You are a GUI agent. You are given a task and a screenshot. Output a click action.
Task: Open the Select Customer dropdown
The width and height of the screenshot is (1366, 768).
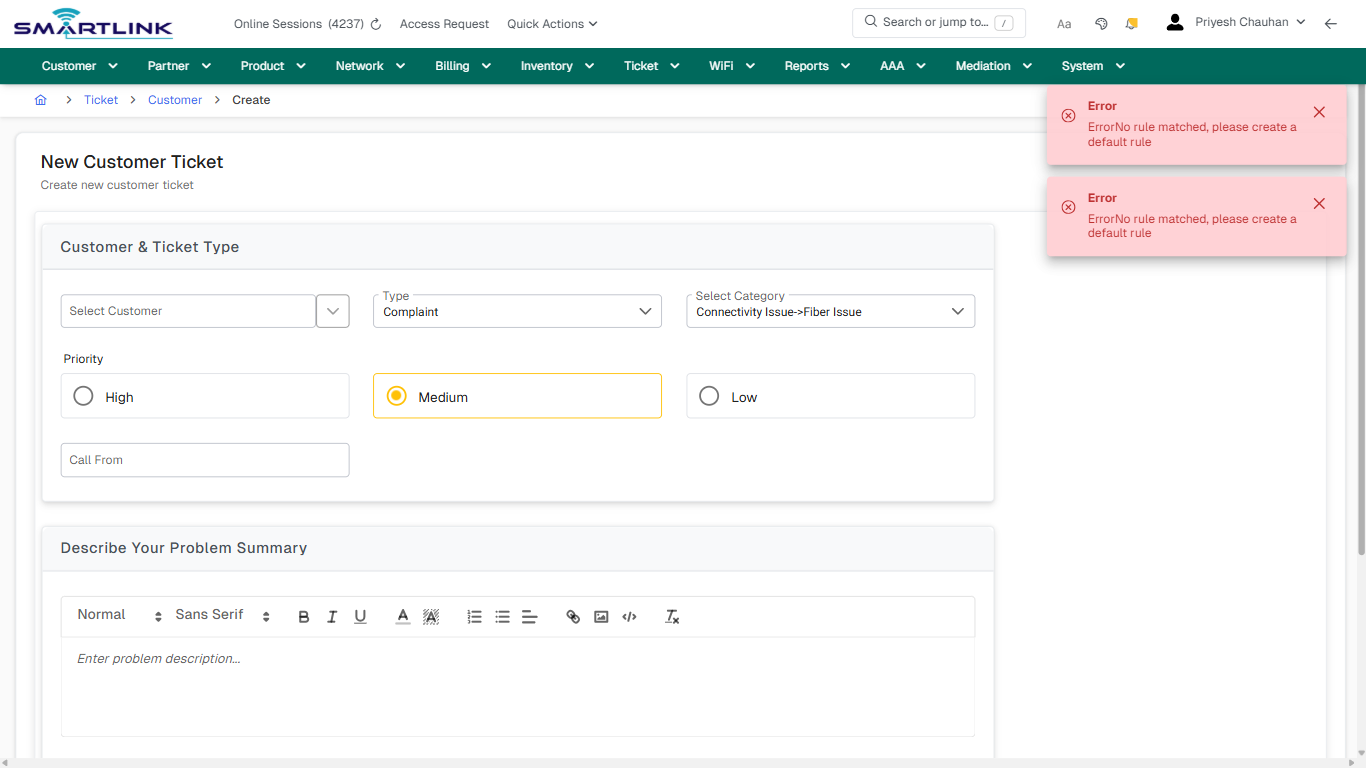point(332,311)
